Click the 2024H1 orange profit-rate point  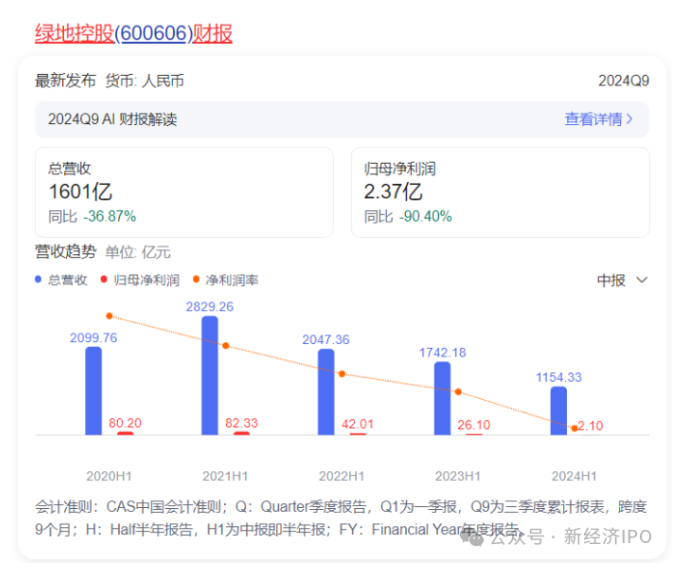(574, 428)
